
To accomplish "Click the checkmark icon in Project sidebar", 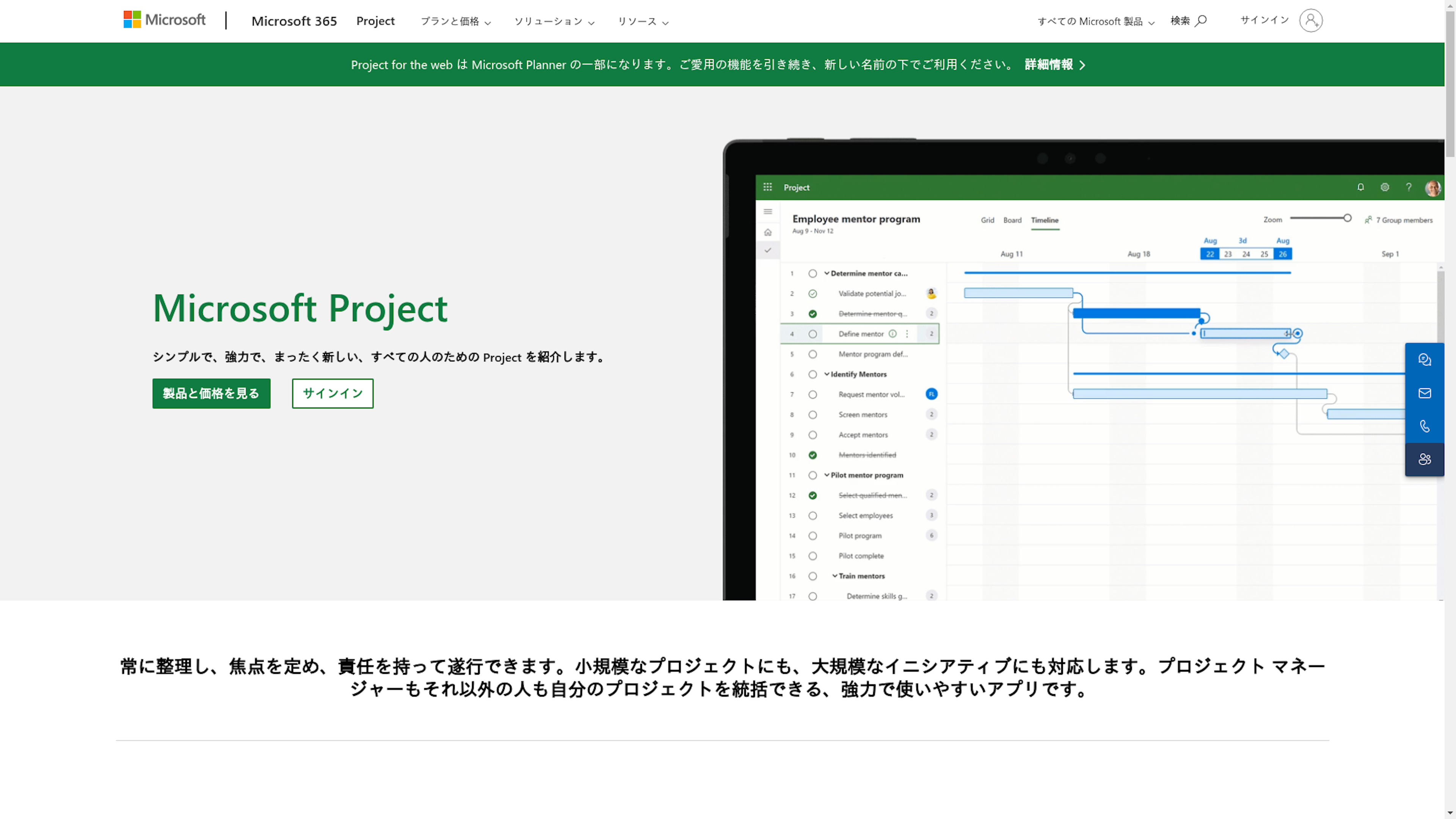I will tap(767, 250).
